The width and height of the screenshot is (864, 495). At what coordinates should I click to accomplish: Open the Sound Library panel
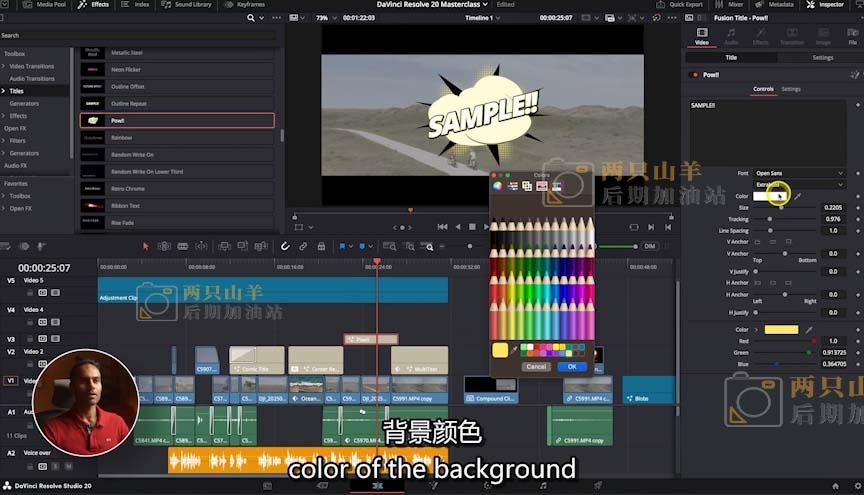192,5
